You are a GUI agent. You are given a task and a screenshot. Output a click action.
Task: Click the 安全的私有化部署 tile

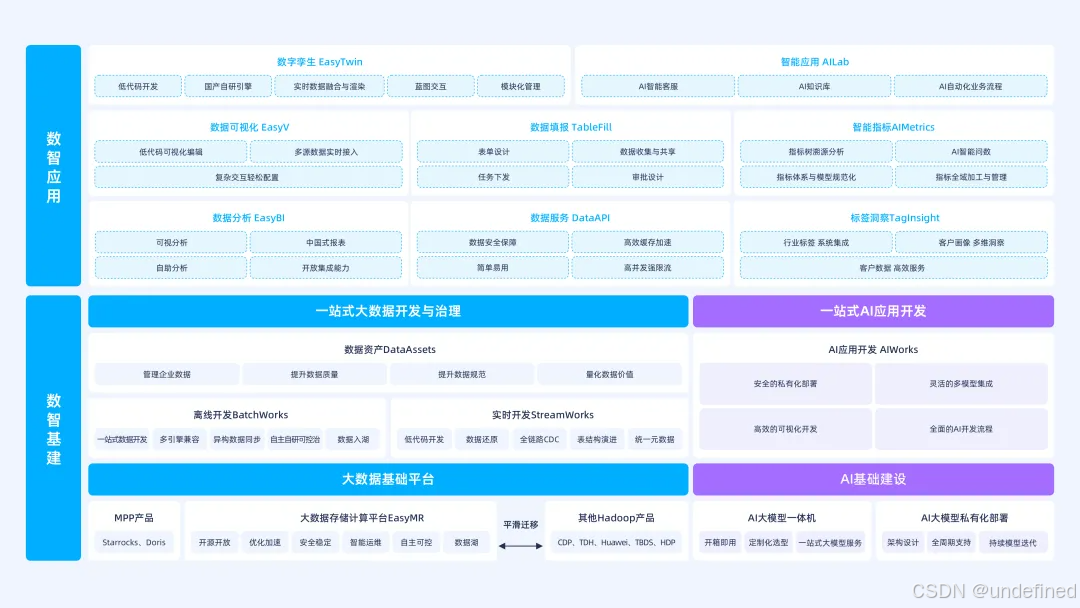click(x=785, y=384)
